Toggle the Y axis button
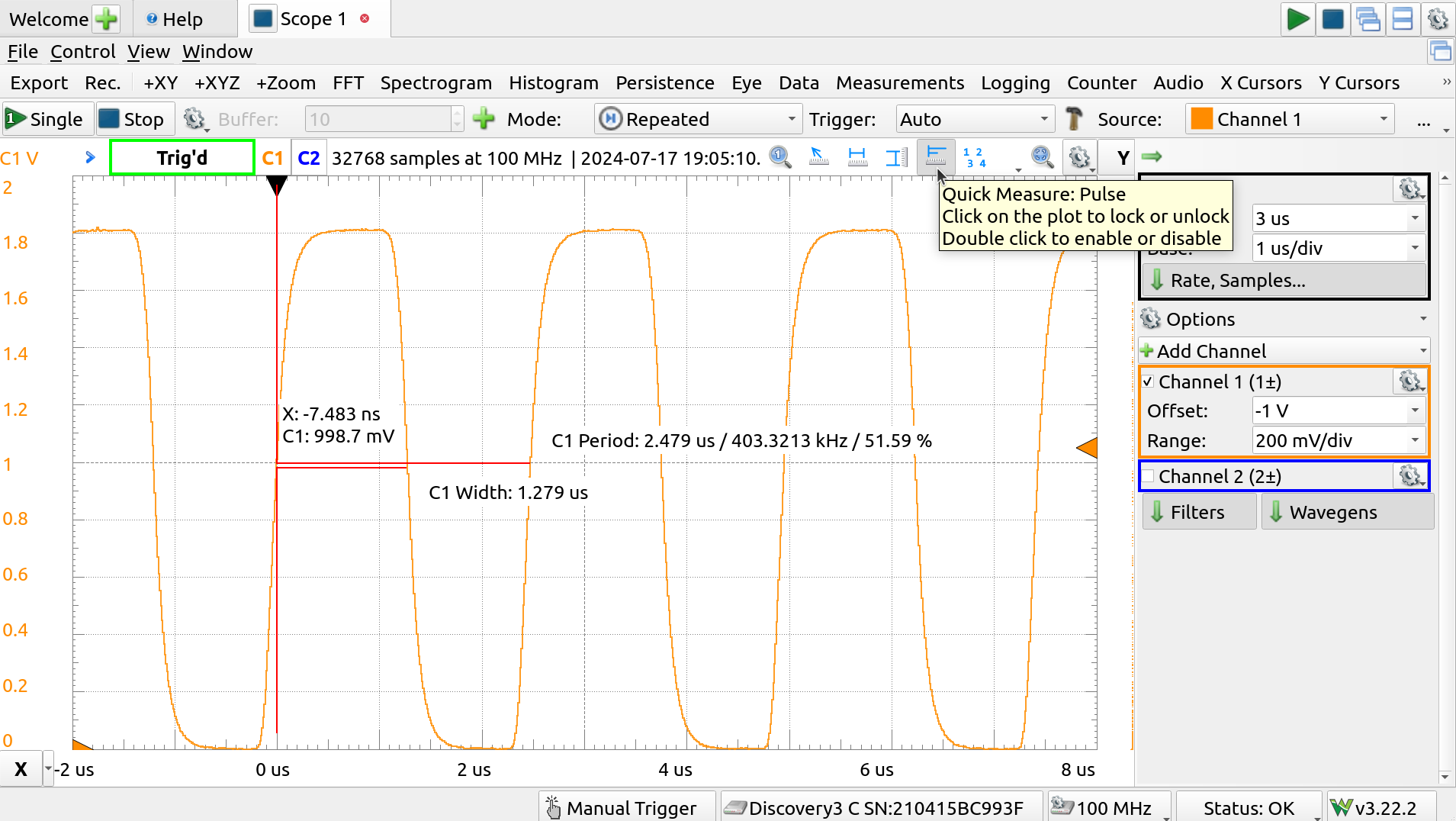The width and height of the screenshot is (1456, 821). coord(1123,157)
